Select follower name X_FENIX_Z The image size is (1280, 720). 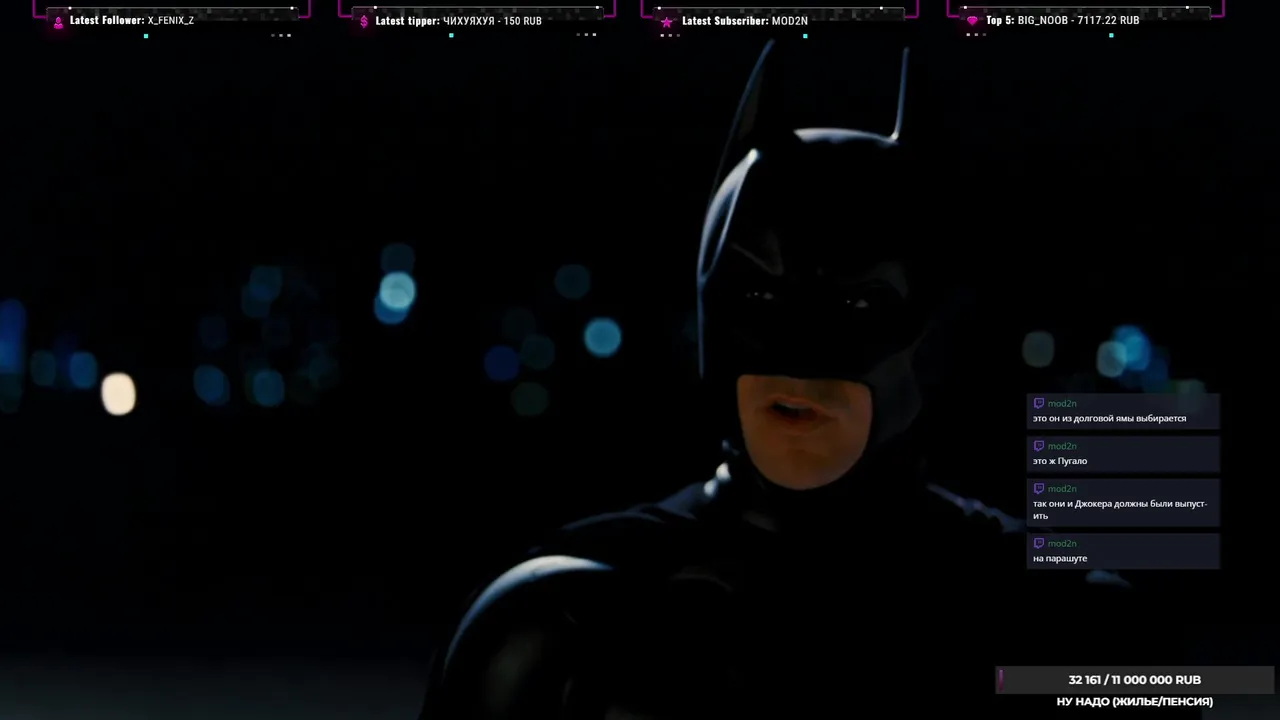tap(171, 20)
